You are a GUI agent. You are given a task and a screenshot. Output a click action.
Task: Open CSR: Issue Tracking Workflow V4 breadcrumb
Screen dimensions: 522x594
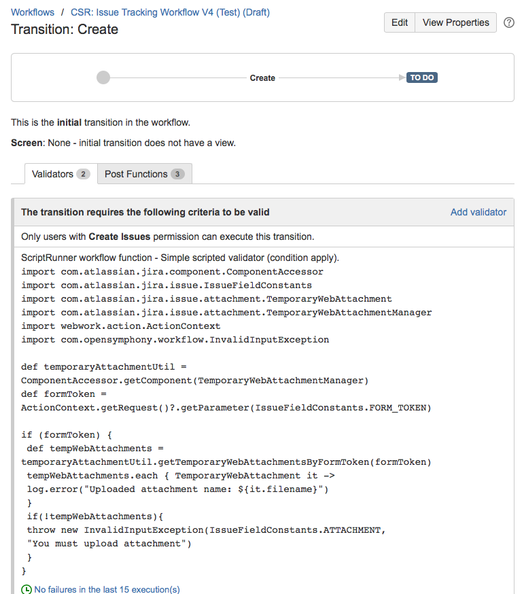[170, 13]
